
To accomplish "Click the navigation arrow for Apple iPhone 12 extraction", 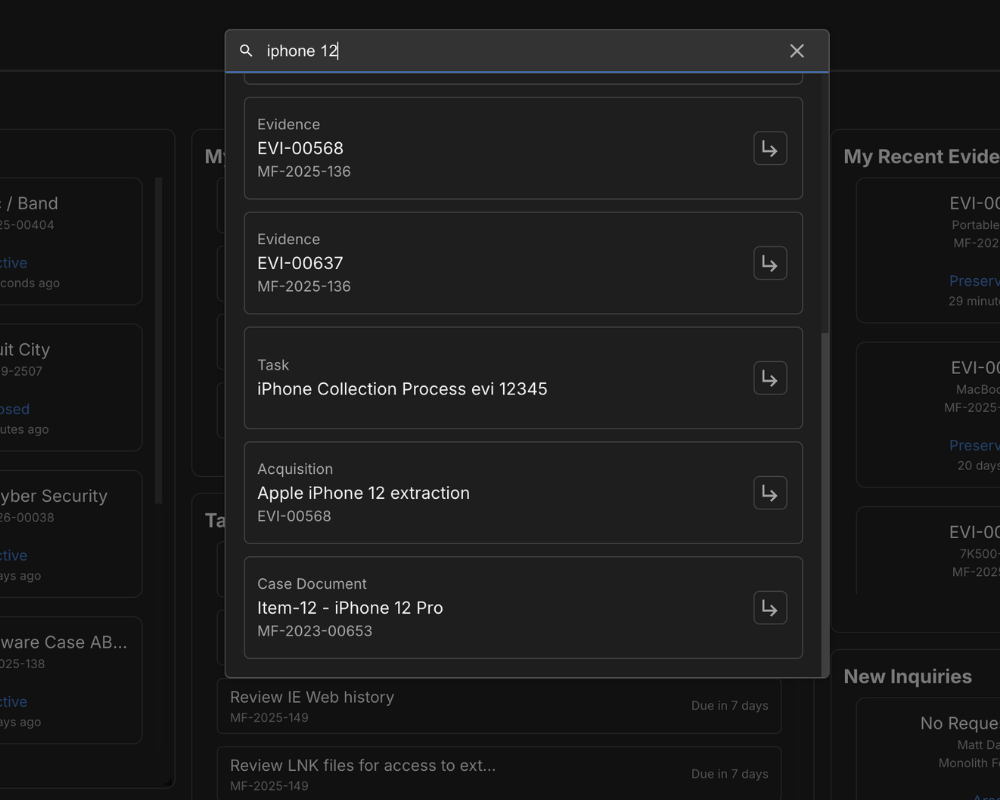I will coord(770,492).
